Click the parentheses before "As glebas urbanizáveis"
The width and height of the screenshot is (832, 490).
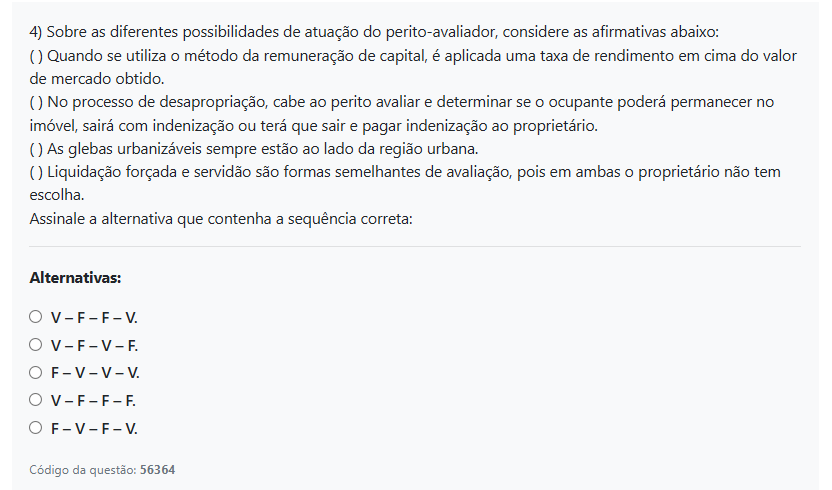coord(36,150)
